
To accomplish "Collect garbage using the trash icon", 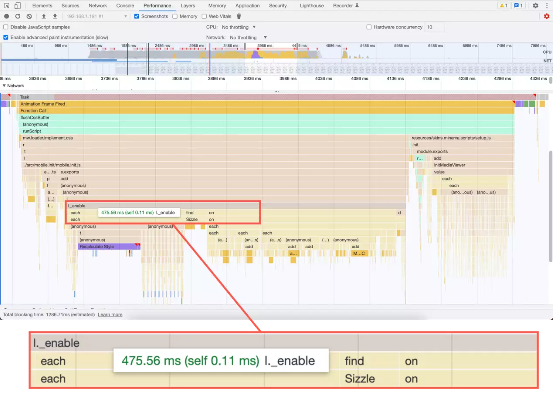I will [x=239, y=16].
